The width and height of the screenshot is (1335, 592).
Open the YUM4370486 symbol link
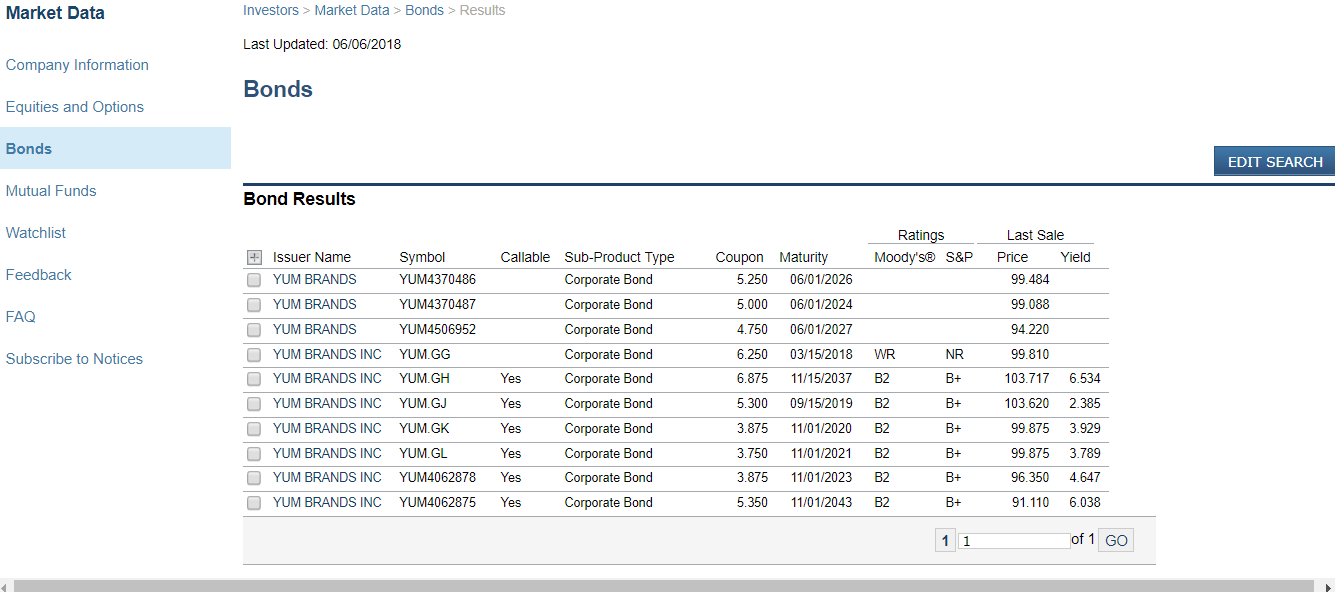click(437, 280)
